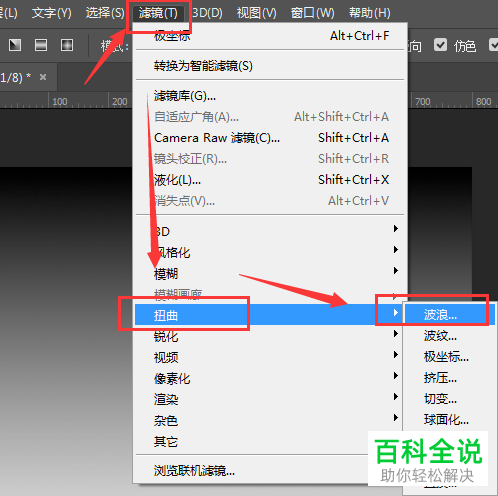This screenshot has width=498, height=496.
Task: Close the document tab
Action: pyautogui.click(x=43, y=77)
